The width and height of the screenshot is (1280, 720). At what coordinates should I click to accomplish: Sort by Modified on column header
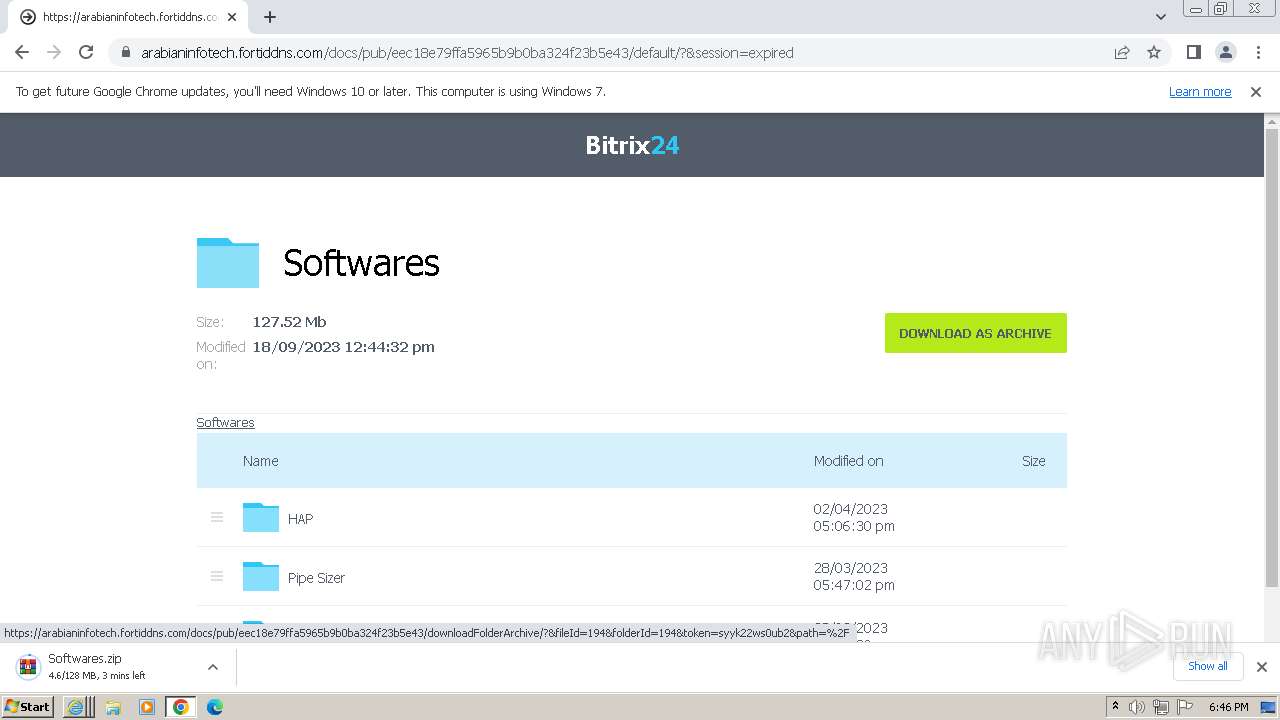point(848,461)
